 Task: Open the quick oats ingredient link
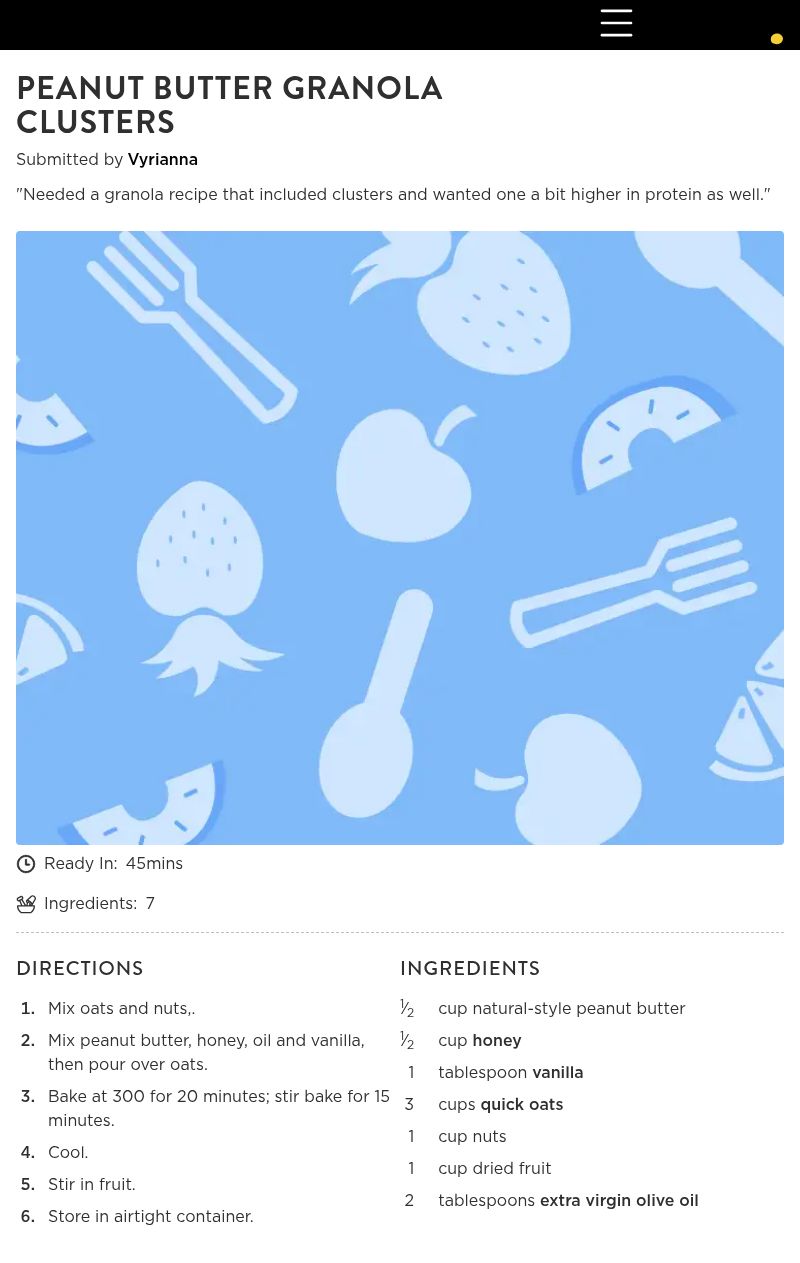pyautogui.click(x=522, y=1105)
